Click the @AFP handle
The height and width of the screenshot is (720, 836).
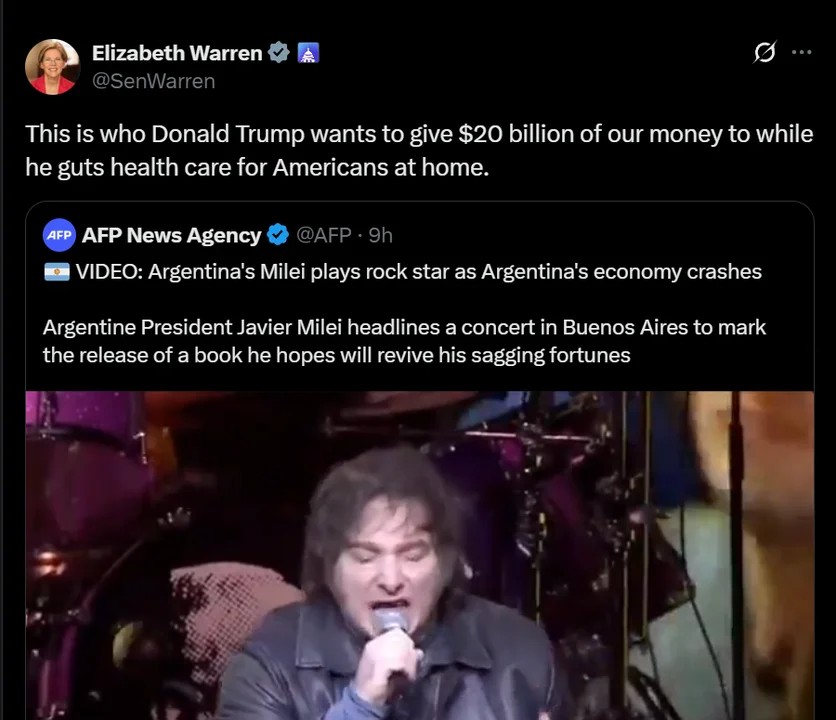coord(324,235)
